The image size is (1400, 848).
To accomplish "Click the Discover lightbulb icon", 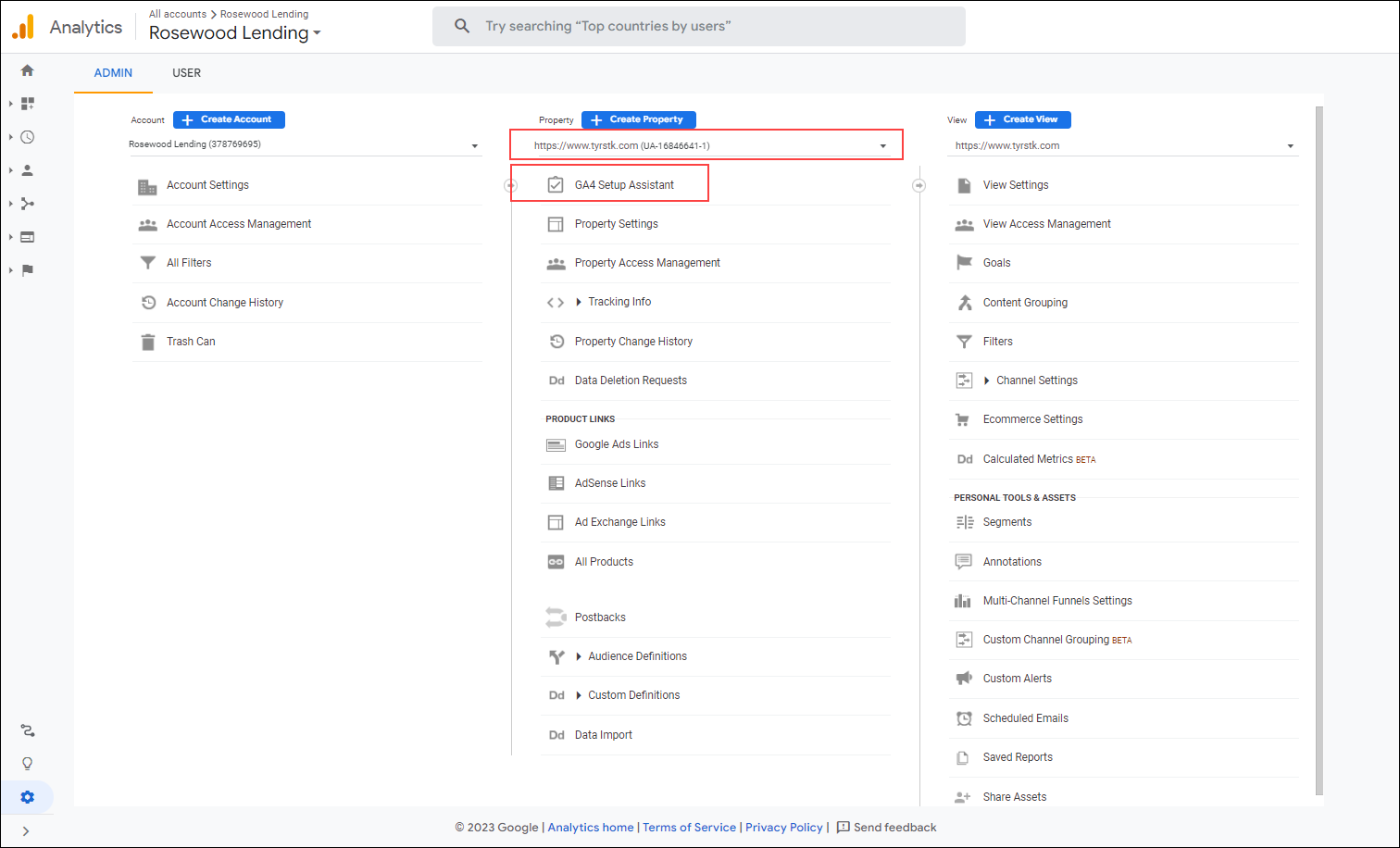I will [x=28, y=764].
